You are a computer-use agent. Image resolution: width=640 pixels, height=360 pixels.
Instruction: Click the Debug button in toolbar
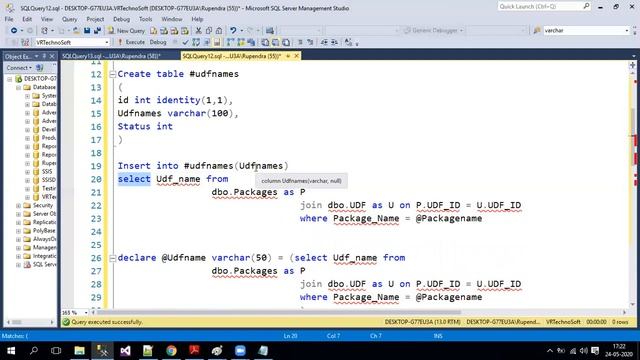158,42
